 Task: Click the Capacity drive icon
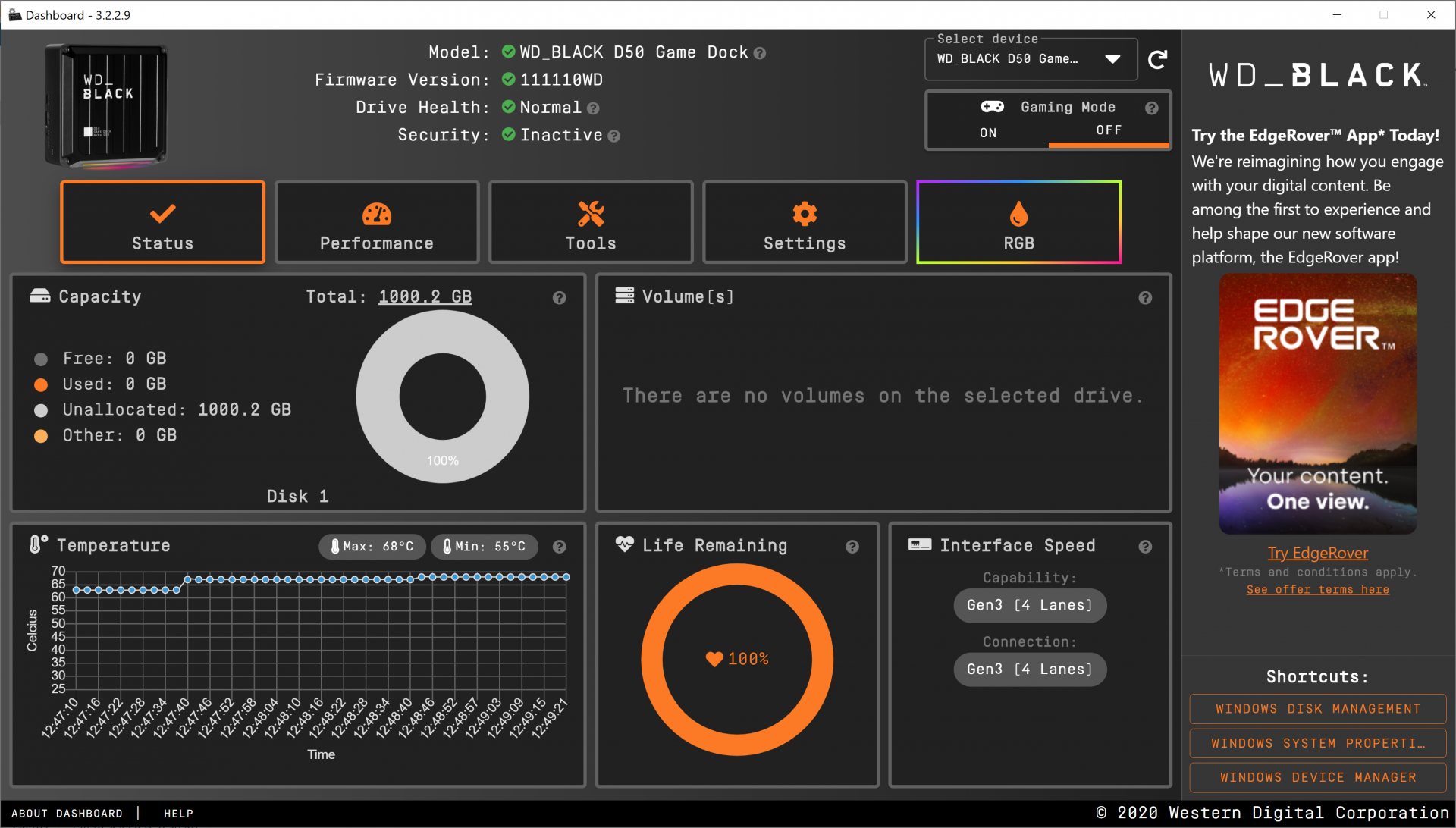39,296
